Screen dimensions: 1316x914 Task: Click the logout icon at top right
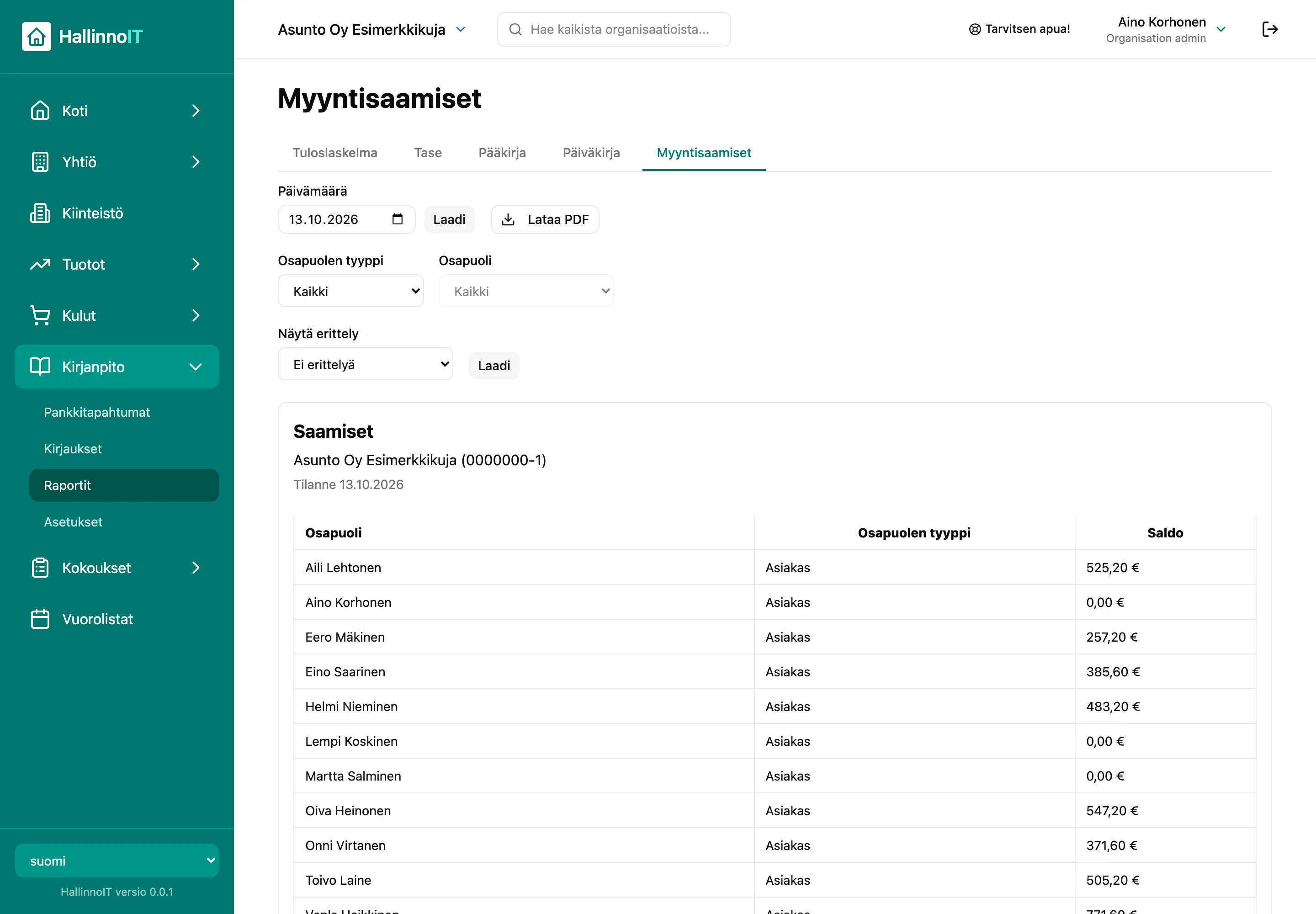[x=1269, y=29]
